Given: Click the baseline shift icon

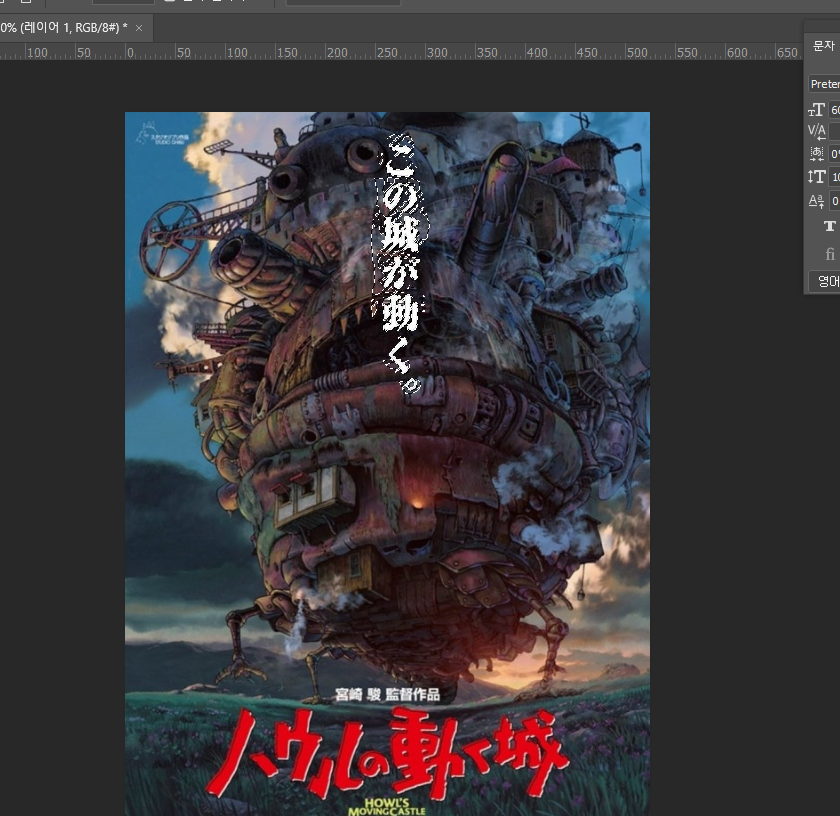Looking at the screenshot, I should 816,201.
